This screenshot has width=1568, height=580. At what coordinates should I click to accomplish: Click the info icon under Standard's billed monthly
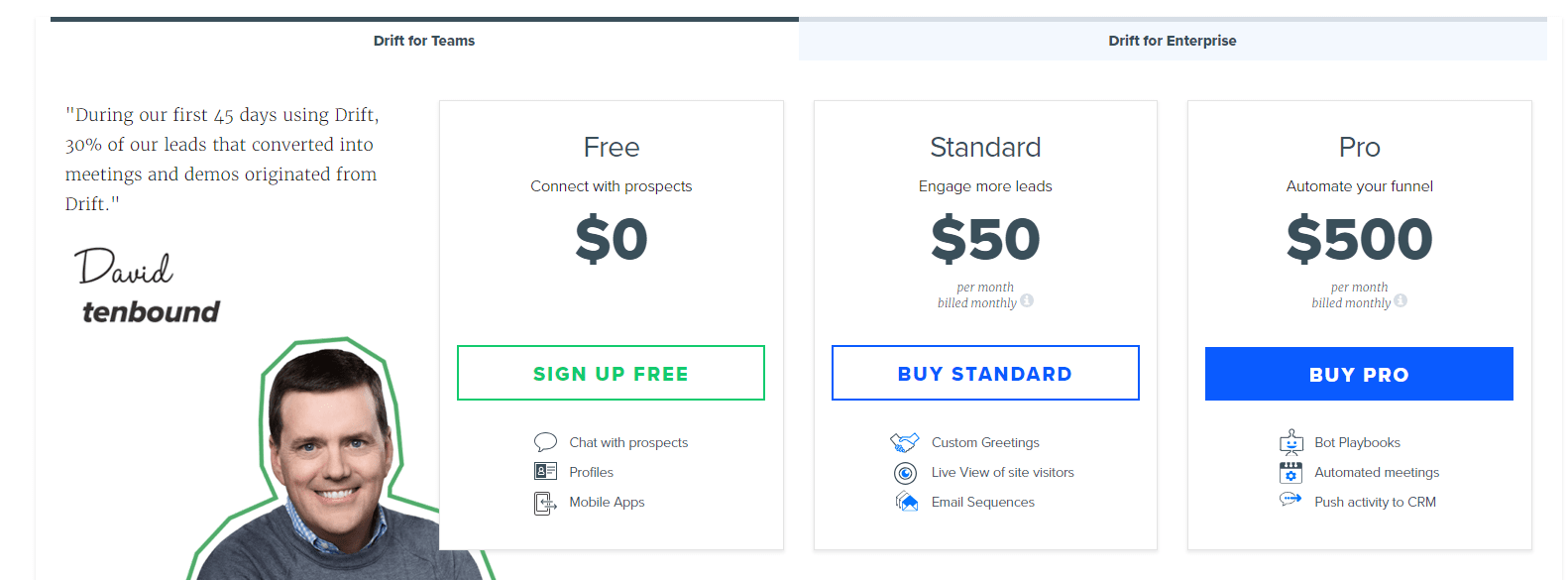(1027, 300)
